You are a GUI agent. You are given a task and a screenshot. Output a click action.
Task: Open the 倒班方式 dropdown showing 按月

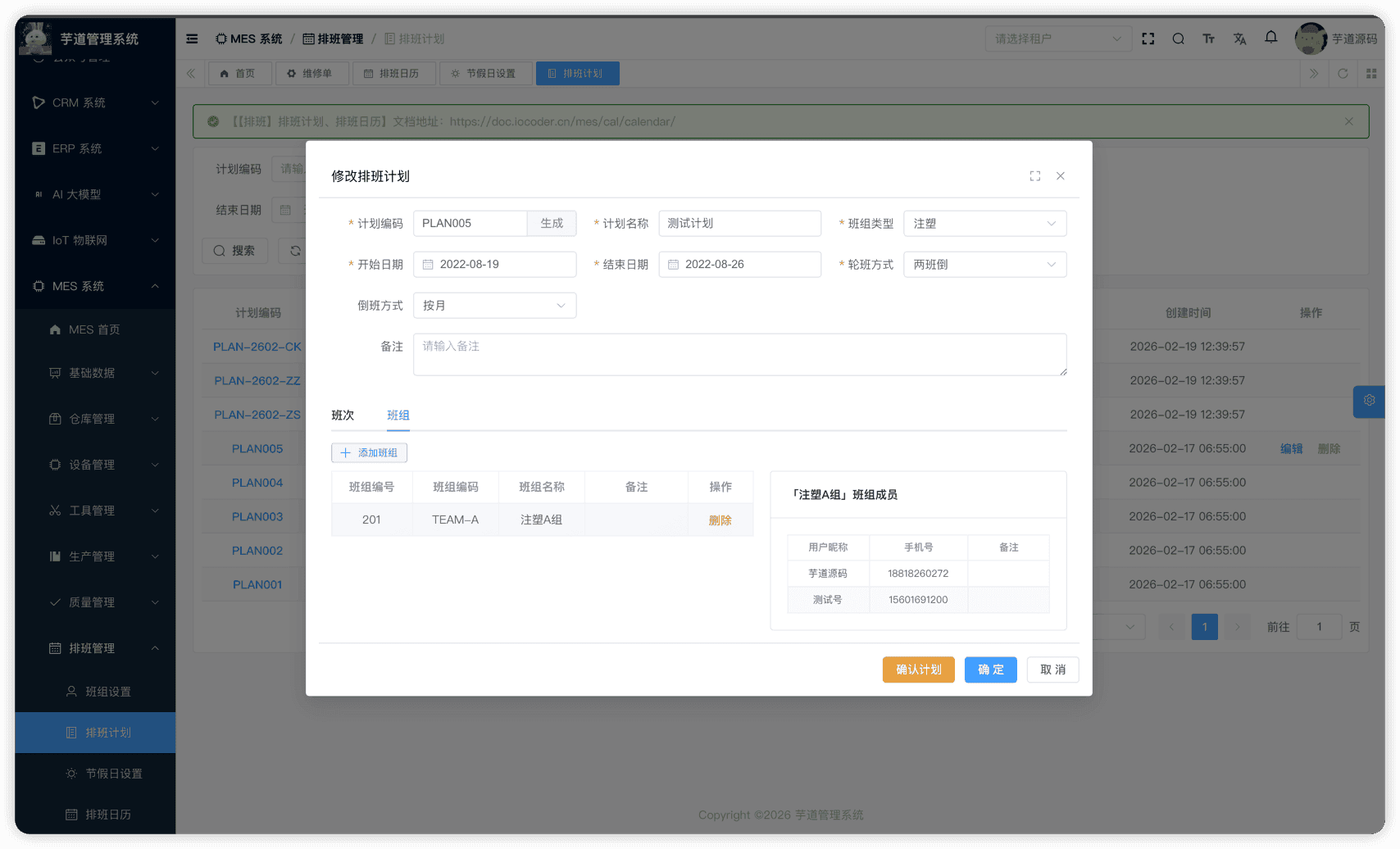click(494, 306)
